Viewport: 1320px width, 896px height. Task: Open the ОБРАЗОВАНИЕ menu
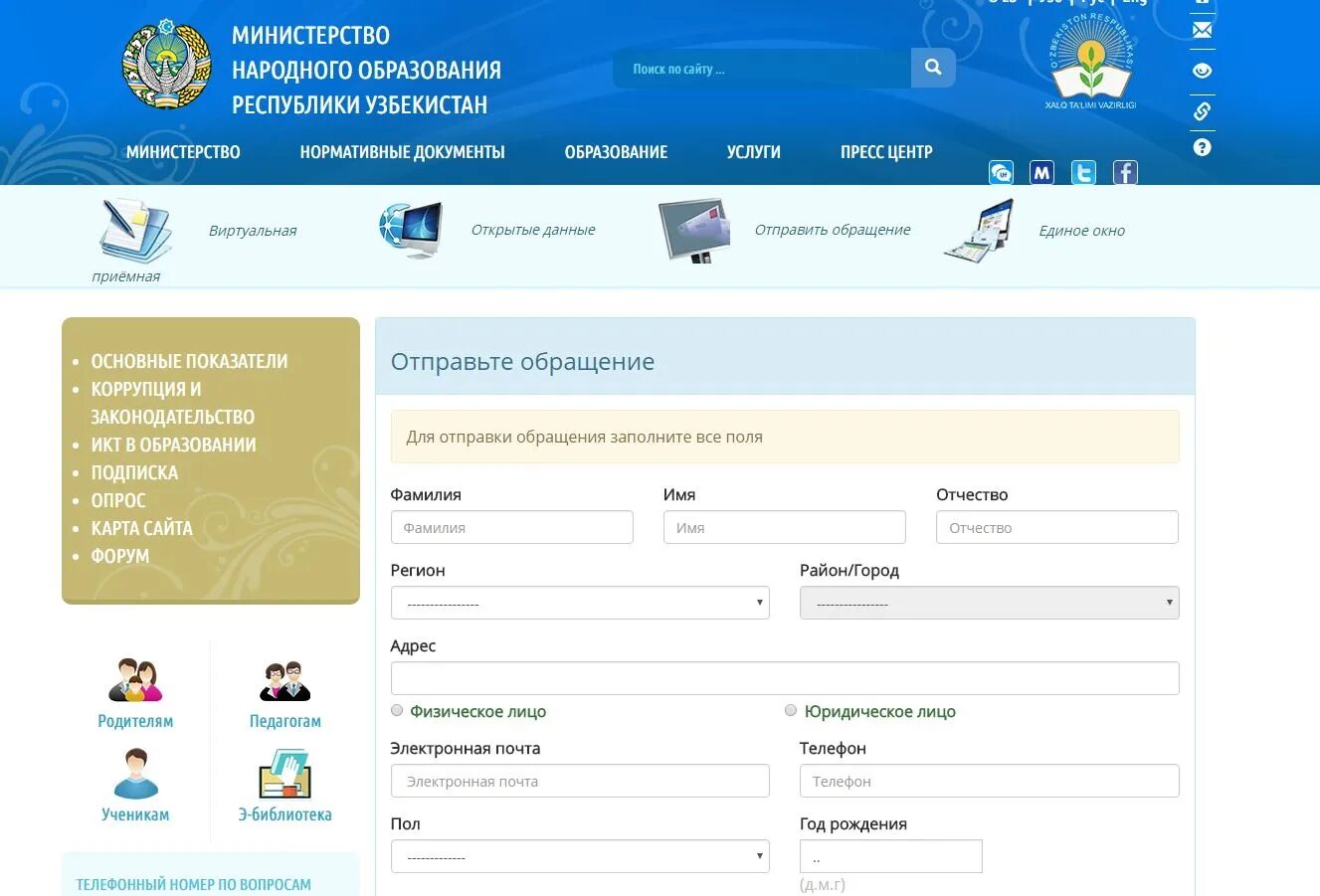pos(616,152)
